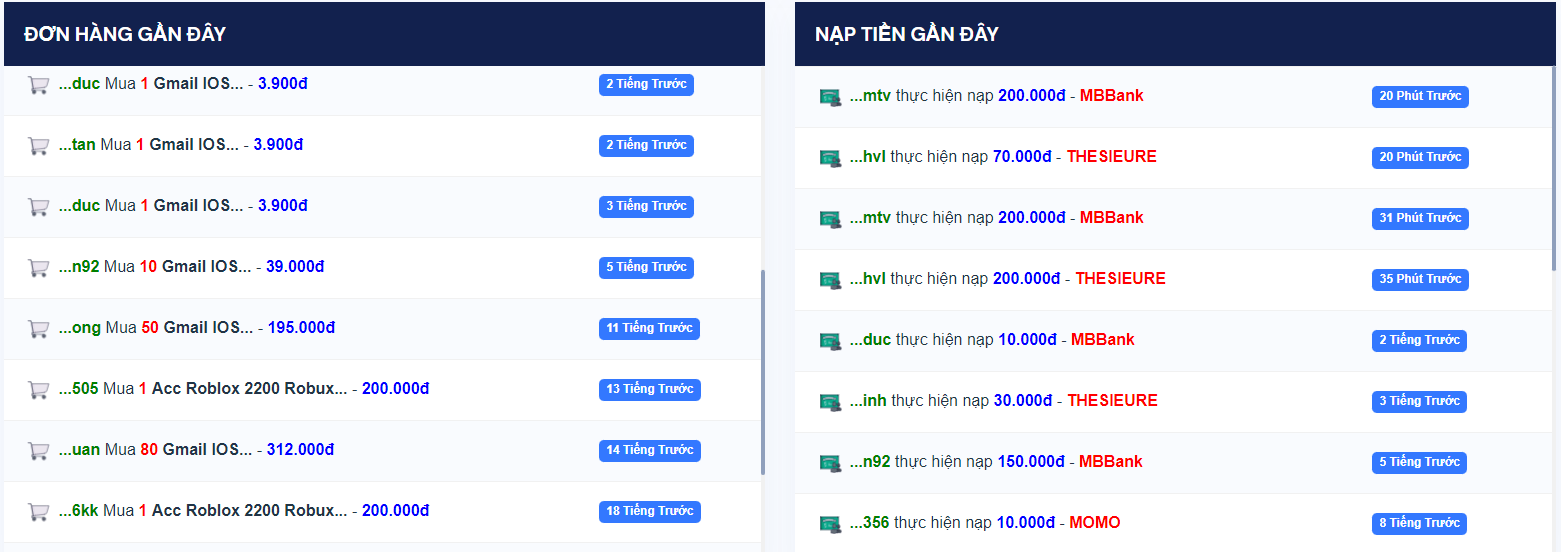Click 20 Phút Trước badge in ...mtv deposit row
Screen dimensions: 1561x552
click(1420, 96)
